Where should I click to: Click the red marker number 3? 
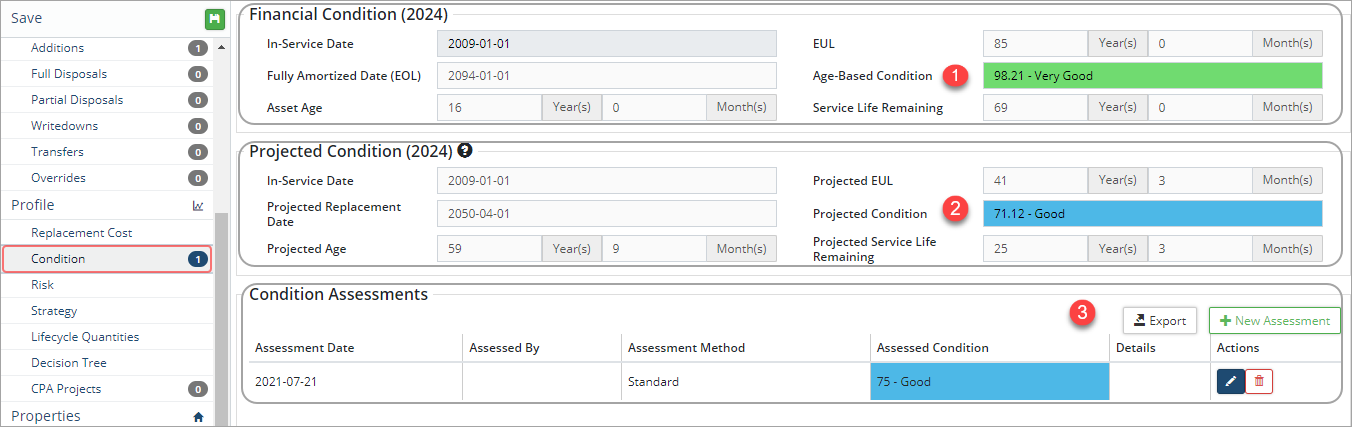(1082, 313)
